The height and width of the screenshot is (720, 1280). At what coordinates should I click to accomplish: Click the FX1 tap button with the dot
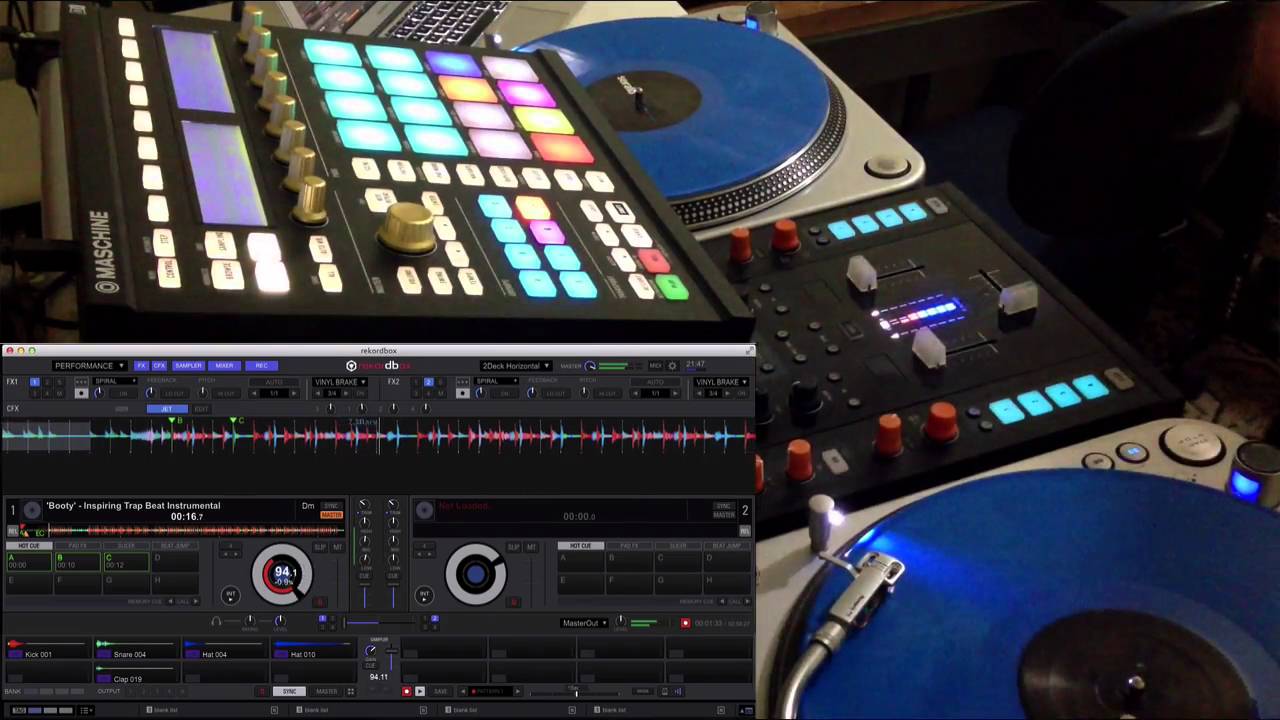coord(81,393)
